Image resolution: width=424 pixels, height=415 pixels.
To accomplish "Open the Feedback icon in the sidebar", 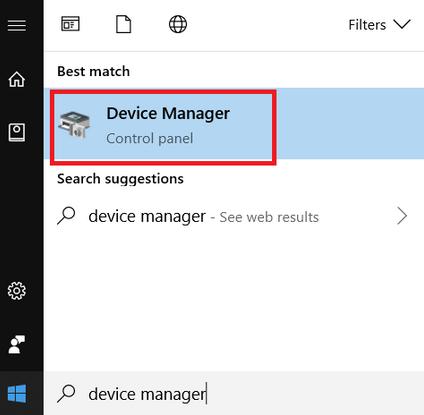I will point(17,344).
